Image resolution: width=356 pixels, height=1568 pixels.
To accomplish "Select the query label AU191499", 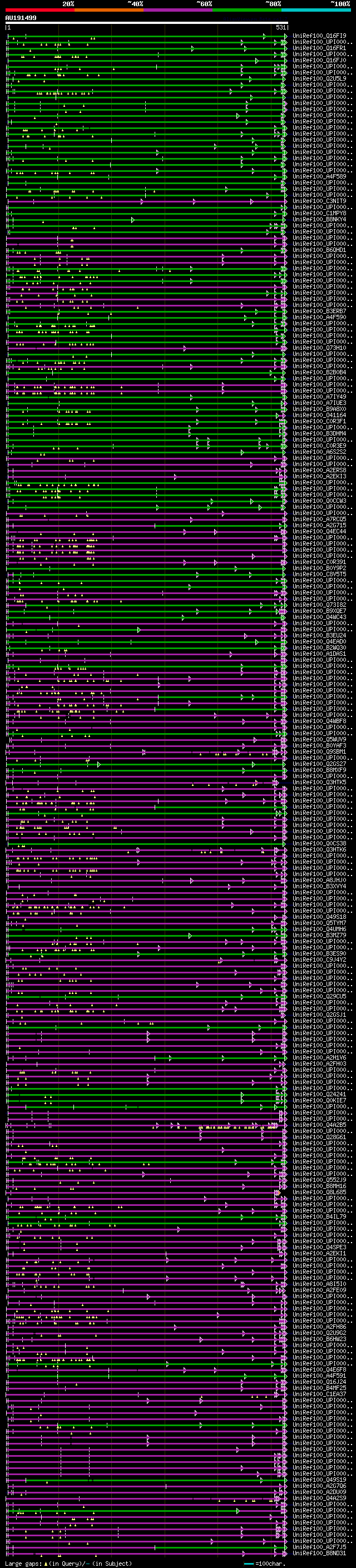I will click(x=21, y=18).
